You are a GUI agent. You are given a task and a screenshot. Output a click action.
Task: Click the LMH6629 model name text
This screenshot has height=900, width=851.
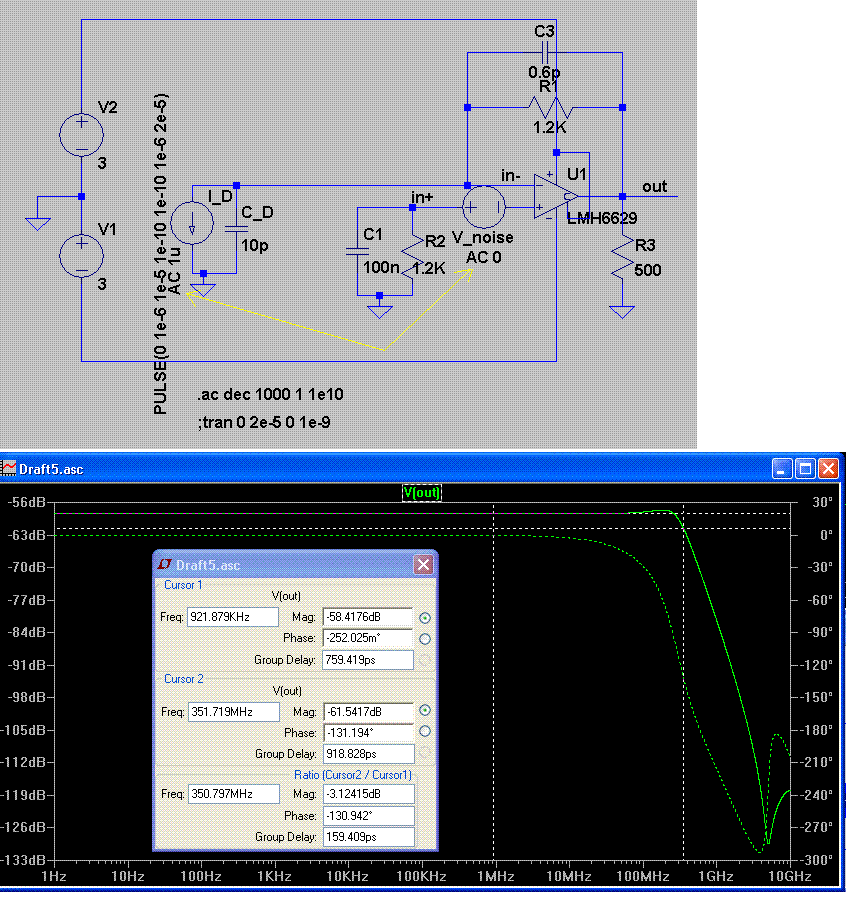602,218
